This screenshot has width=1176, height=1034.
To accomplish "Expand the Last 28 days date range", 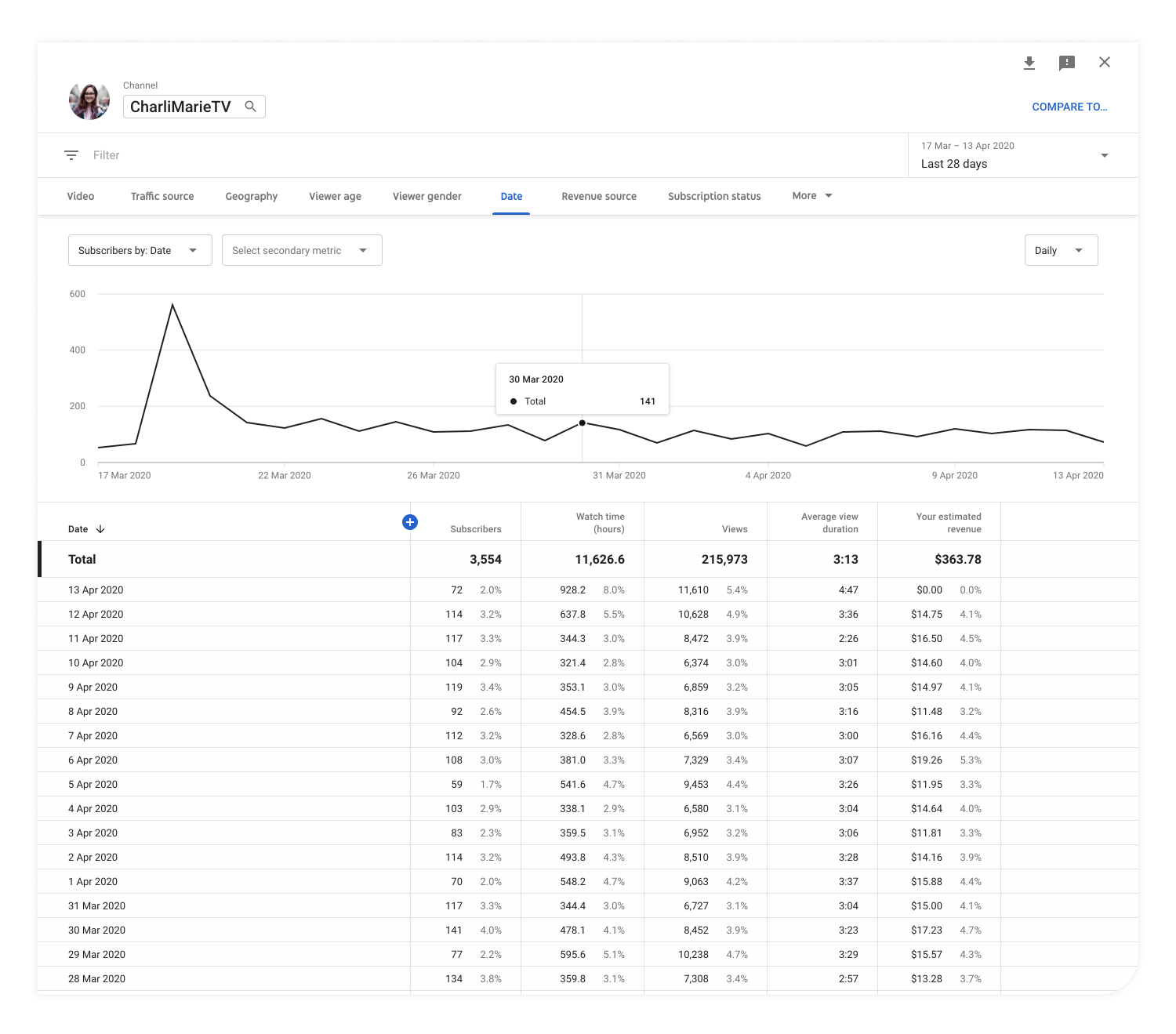I will pos(1023,155).
